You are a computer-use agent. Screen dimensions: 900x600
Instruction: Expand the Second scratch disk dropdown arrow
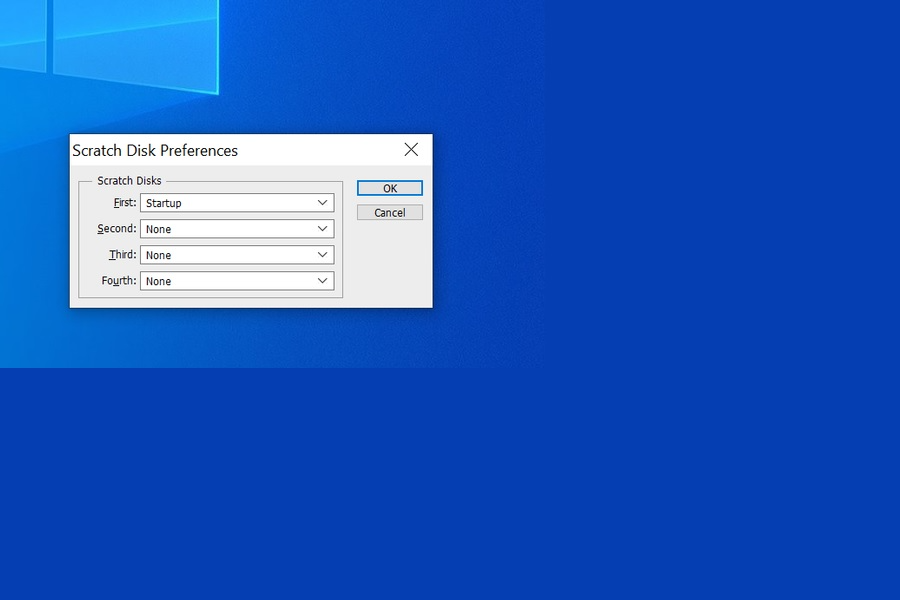323,229
